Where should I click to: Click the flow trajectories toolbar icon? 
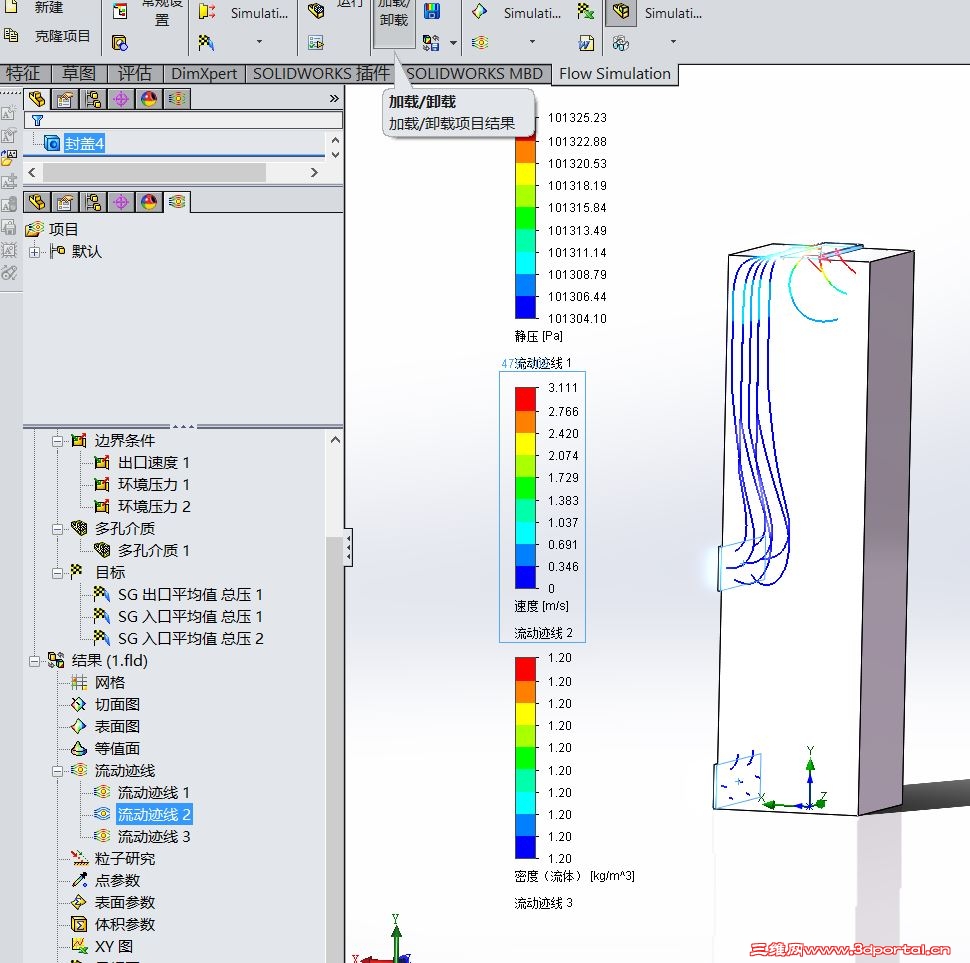pos(480,42)
